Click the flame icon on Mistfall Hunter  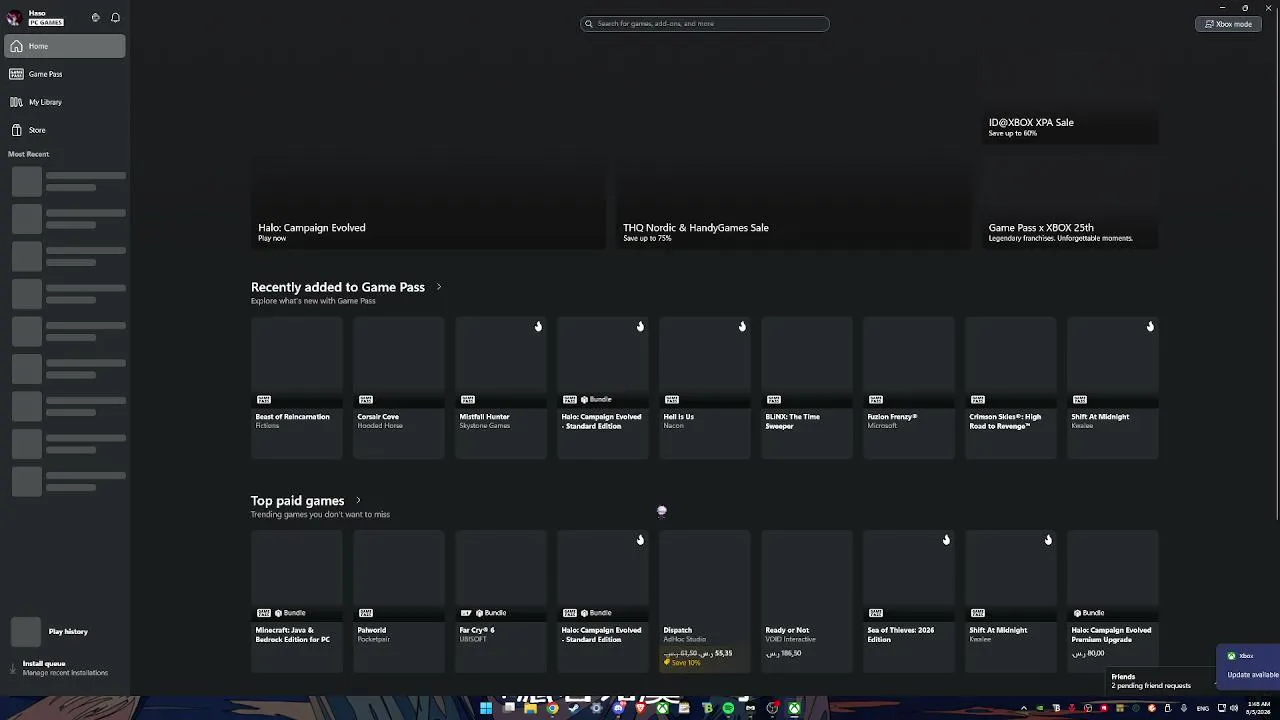tap(538, 326)
